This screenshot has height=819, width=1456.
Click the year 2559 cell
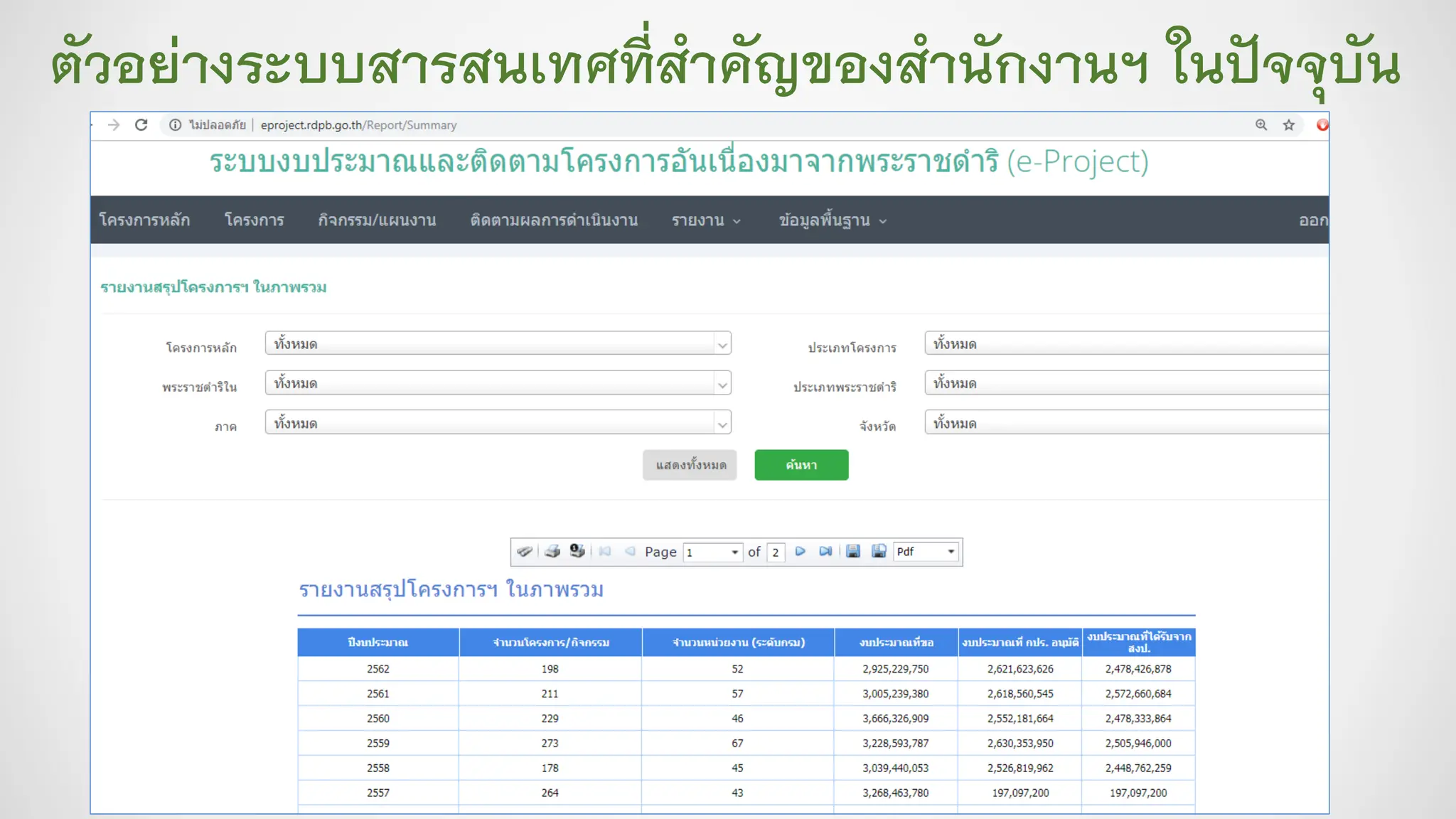pos(378,744)
